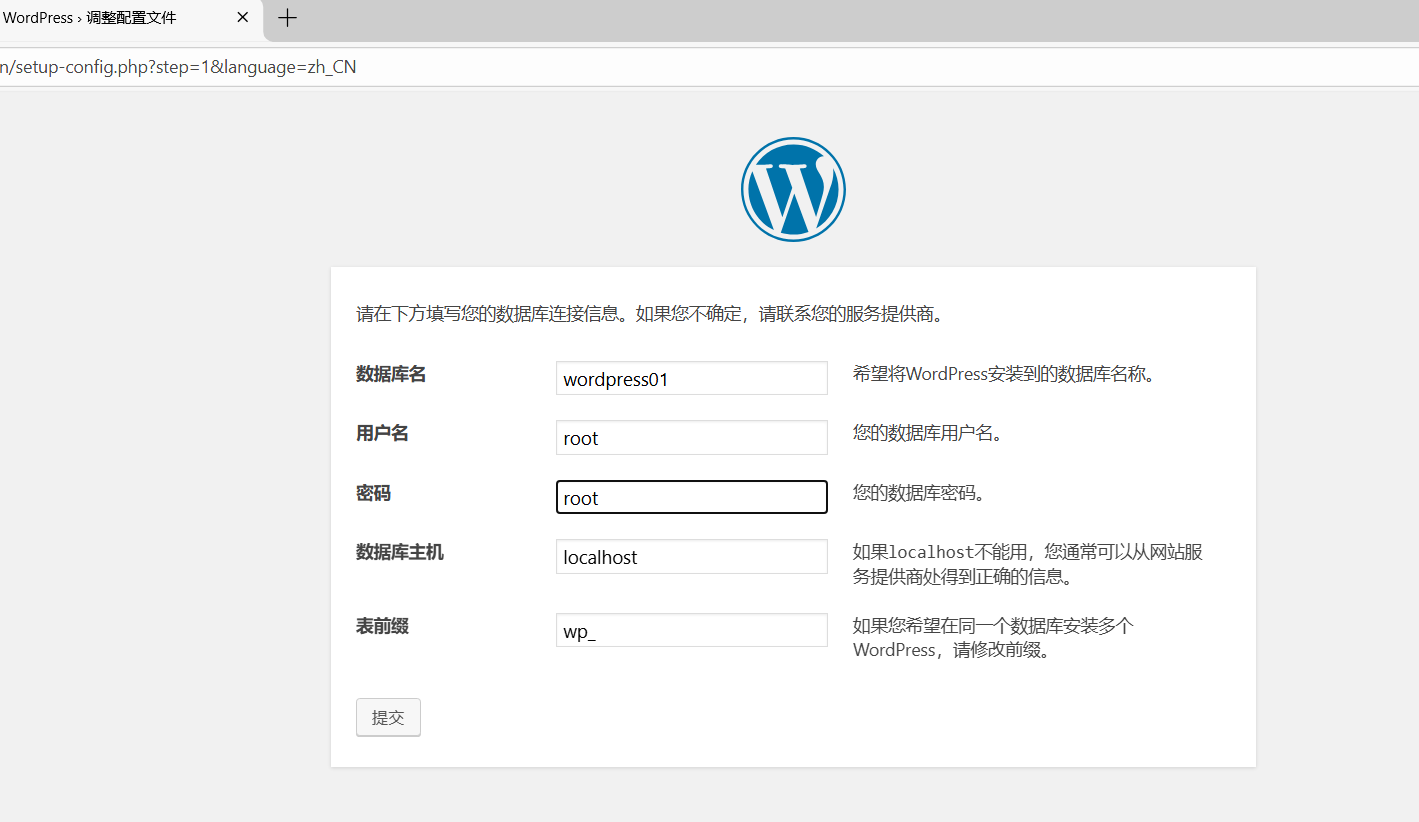Image resolution: width=1419 pixels, height=822 pixels.
Task: Click the WordPress logo
Action: tap(793, 189)
